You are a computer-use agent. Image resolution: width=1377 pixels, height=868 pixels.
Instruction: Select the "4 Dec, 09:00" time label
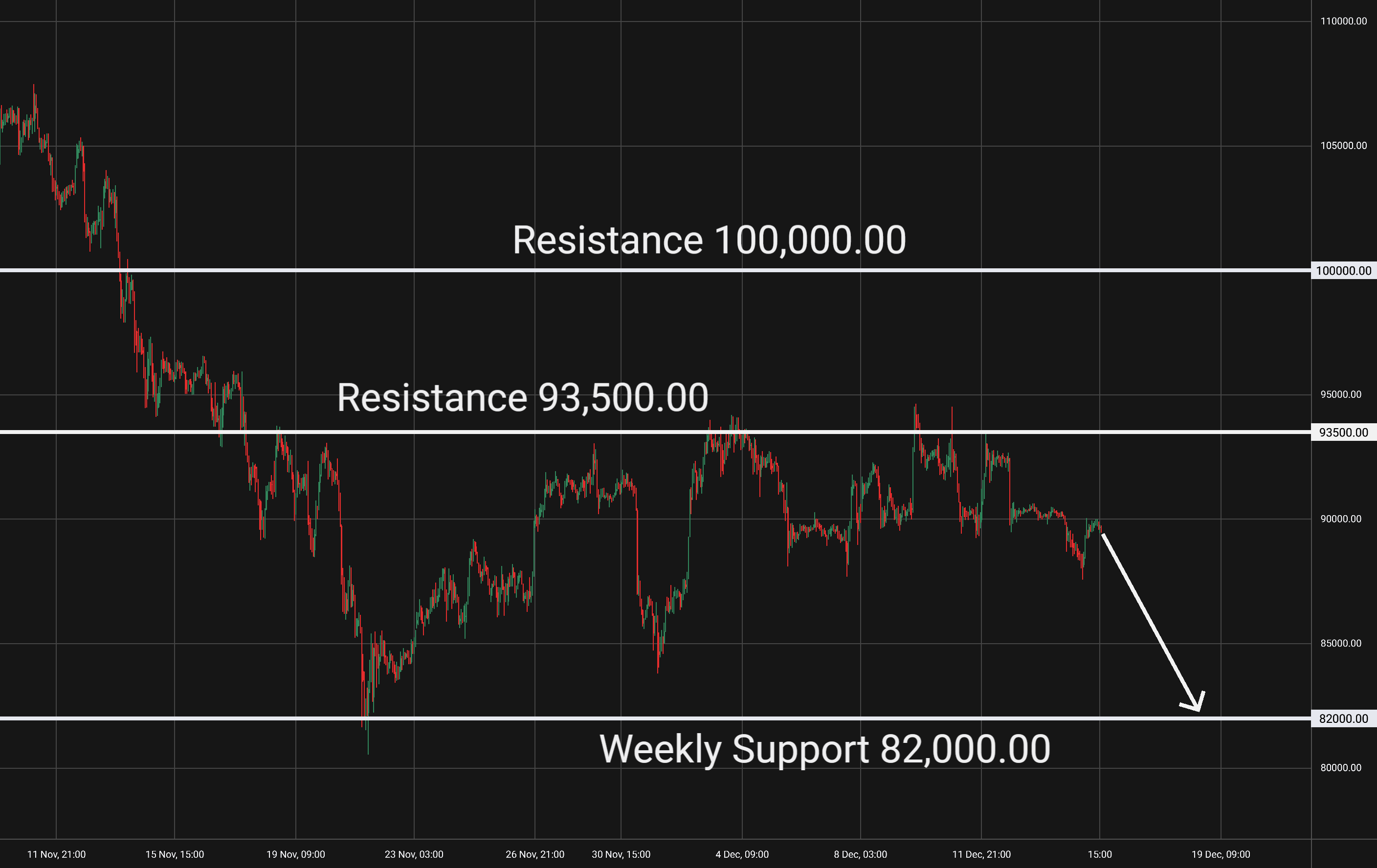[742, 854]
